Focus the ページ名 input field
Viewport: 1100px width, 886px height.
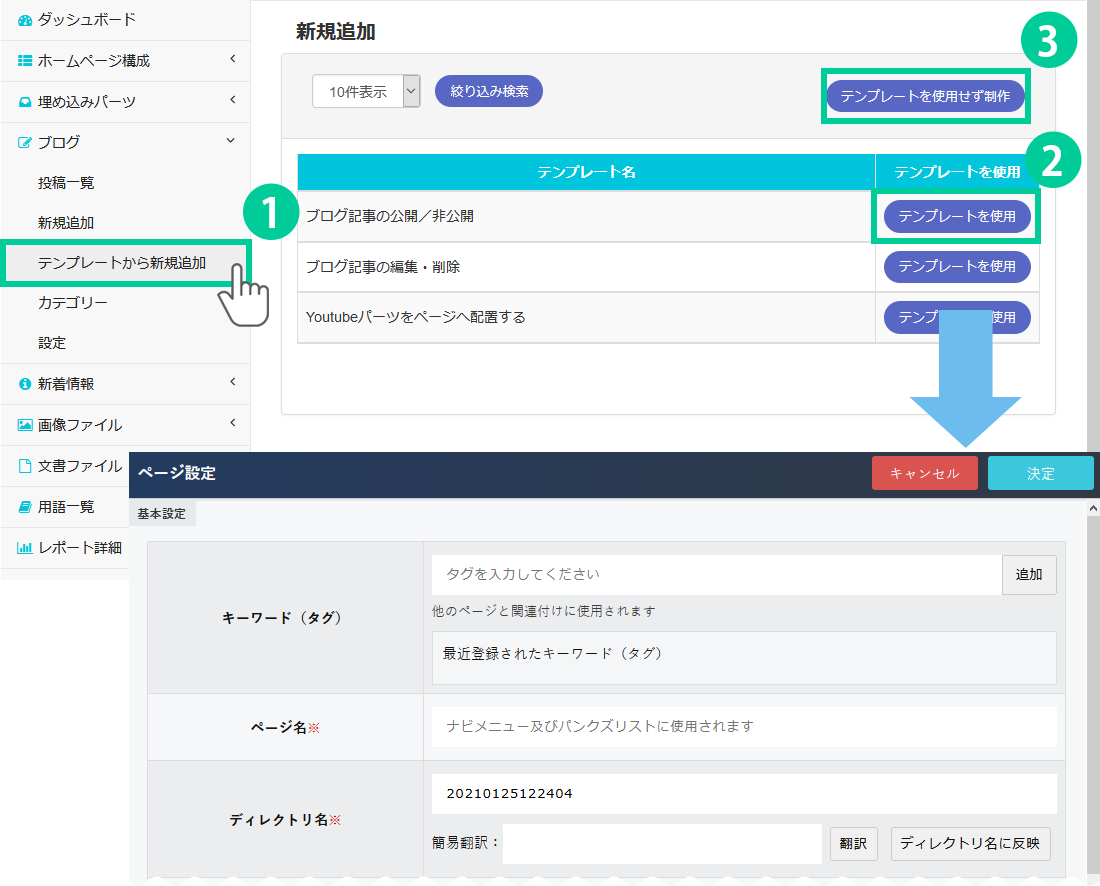pyautogui.click(x=744, y=727)
